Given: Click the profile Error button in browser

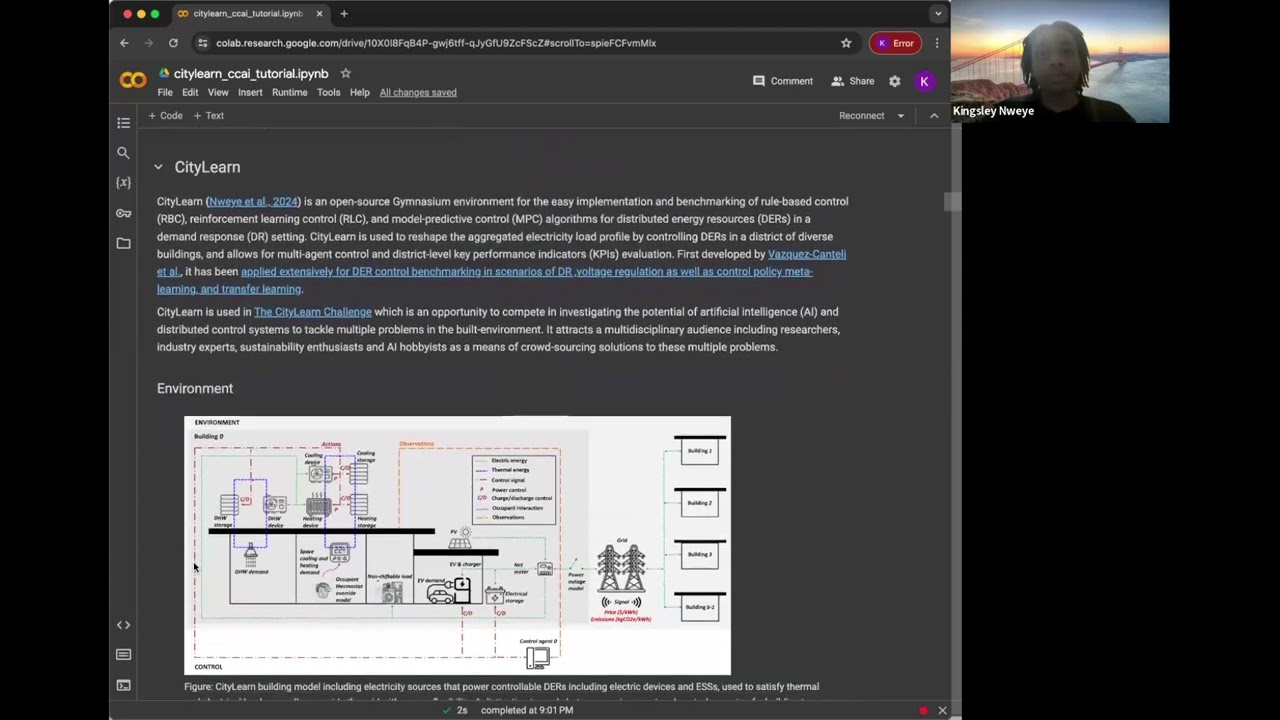Looking at the screenshot, I should (x=896, y=43).
